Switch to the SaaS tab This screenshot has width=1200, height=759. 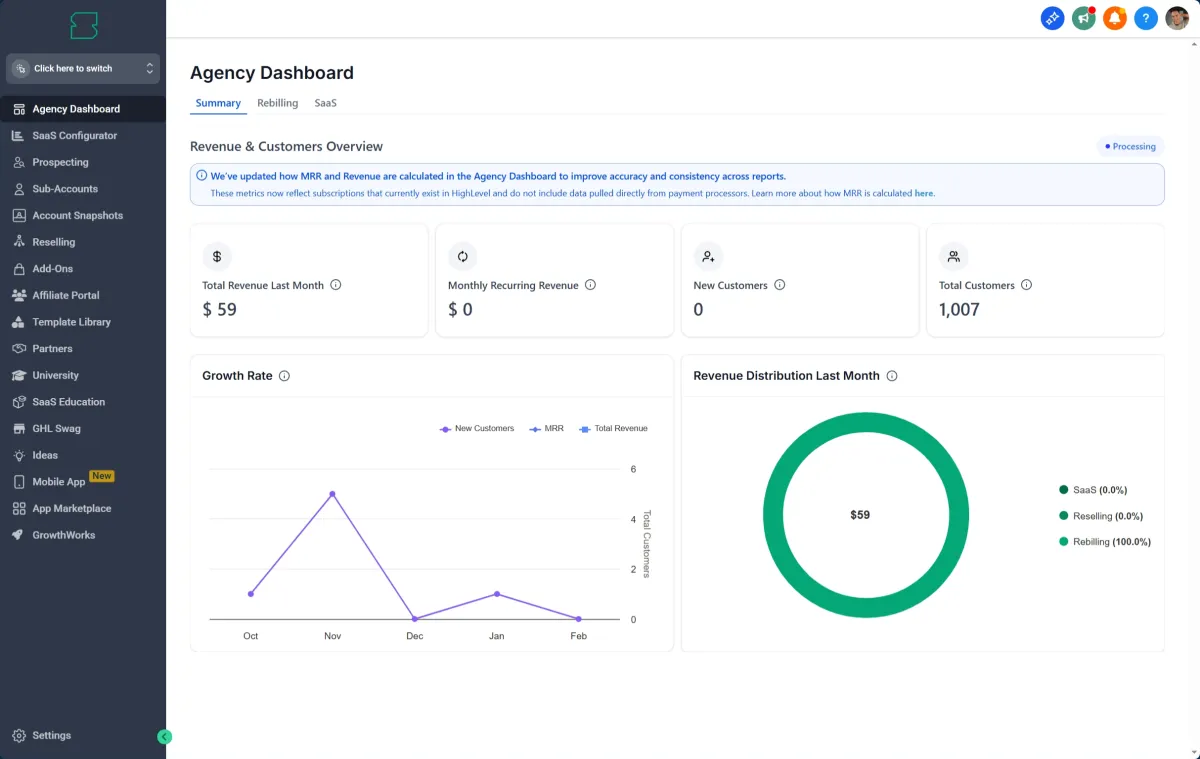pos(325,103)
